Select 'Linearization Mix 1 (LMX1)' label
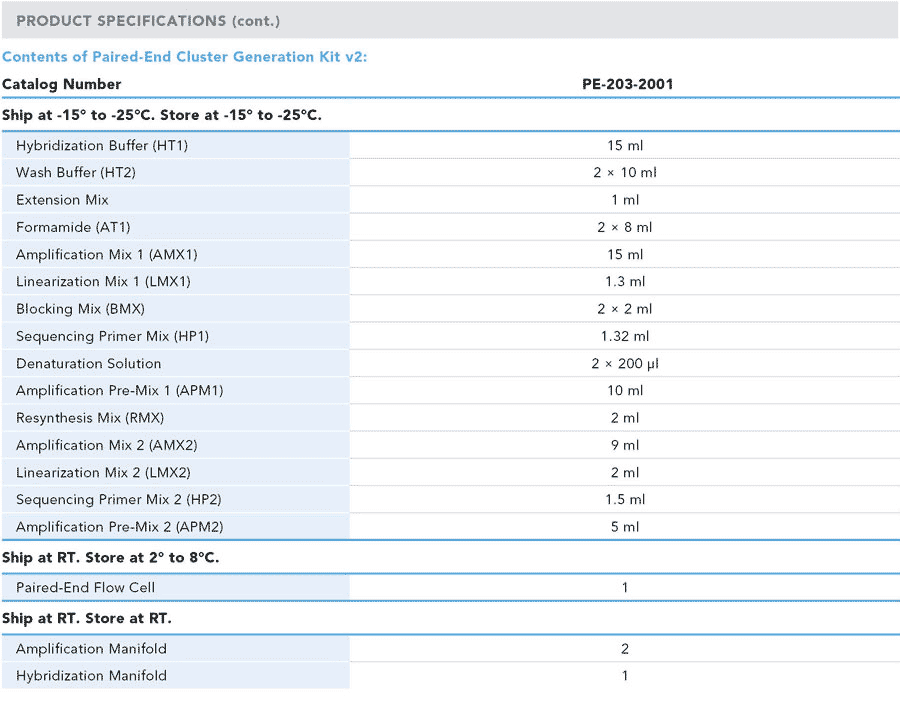This screenshot has height=722, width=900. 103,282
